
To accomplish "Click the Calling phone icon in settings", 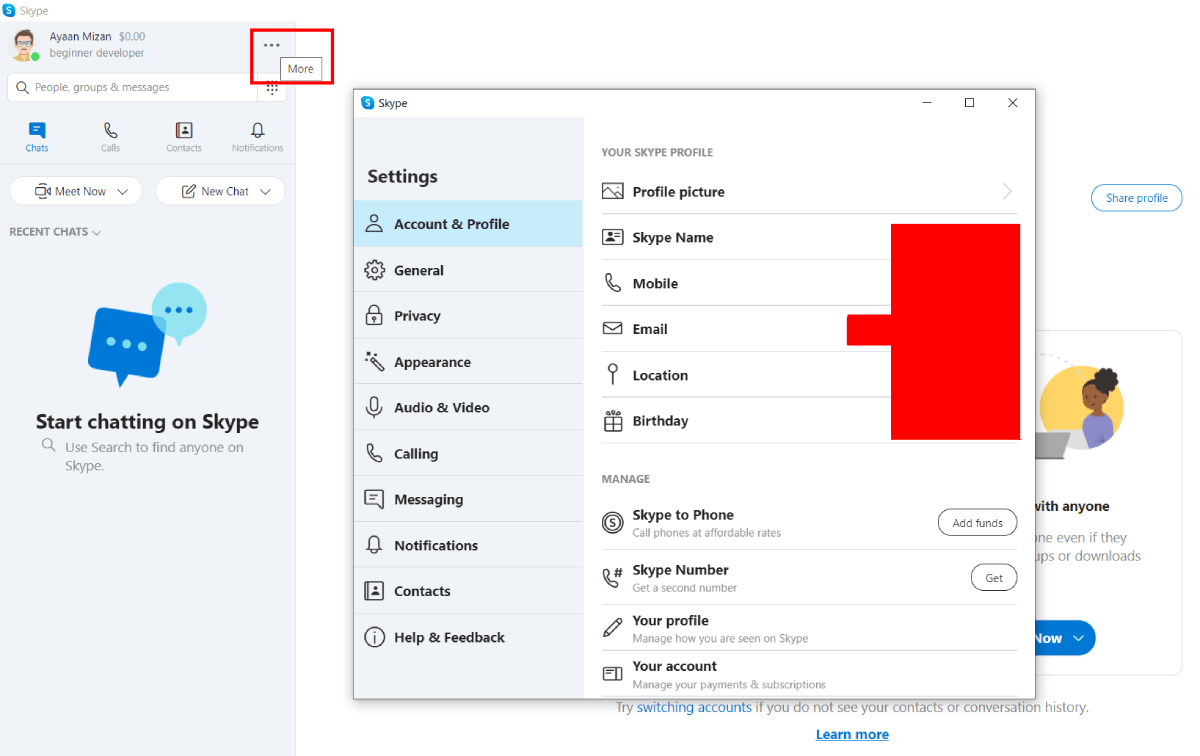I will 374,453.
